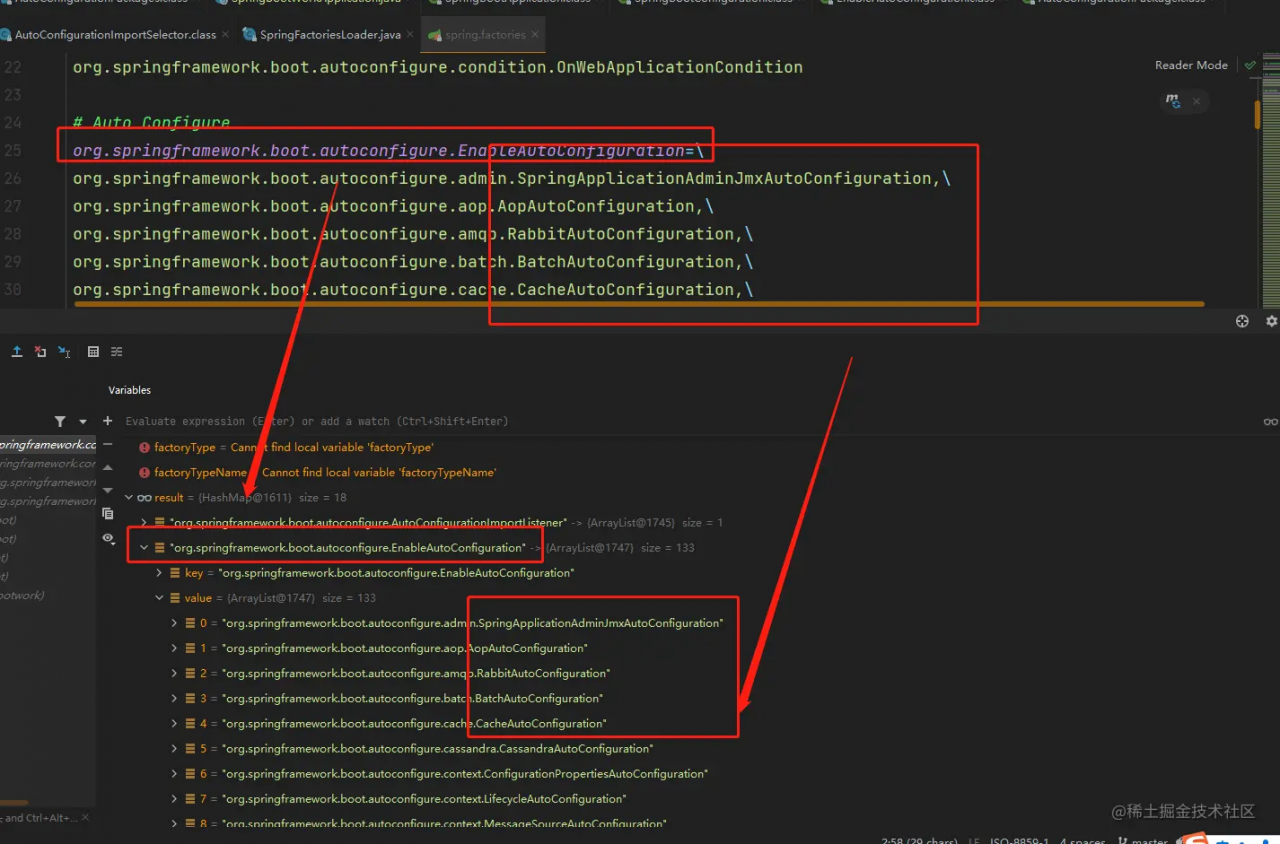Expand element 2 RabbitAutoConfiguration
This screenshot has height=844, width=1280.
(175, 673)
